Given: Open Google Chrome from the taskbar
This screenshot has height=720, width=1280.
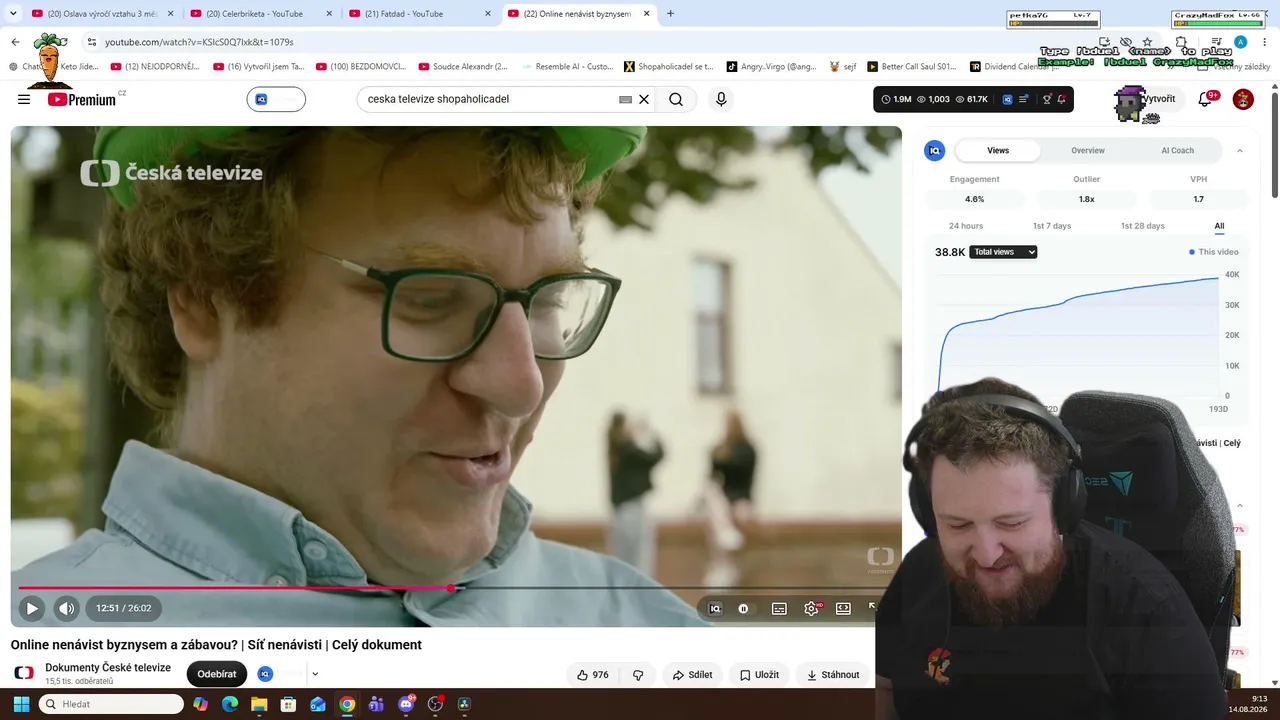Looking at the screenshot, I should click(347, 704).
